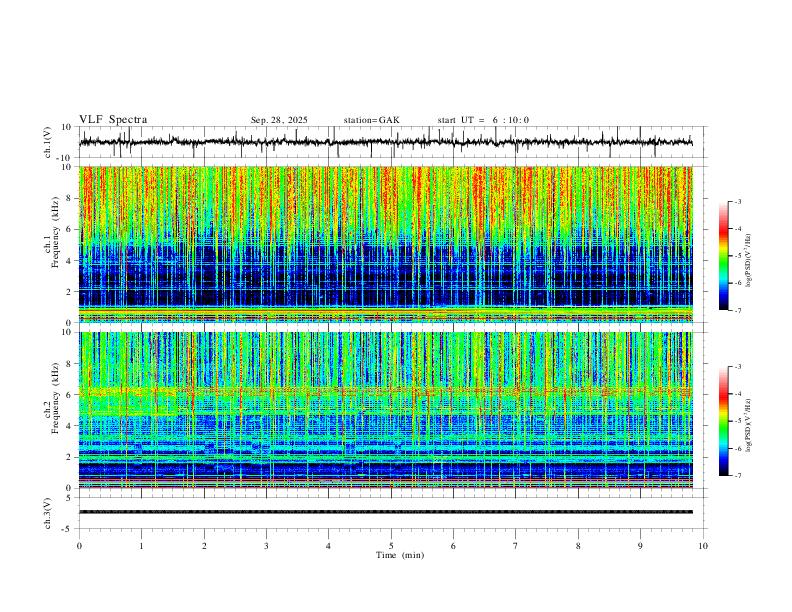Screen dimensions: 792x612
Task: Click time axis tick label '0'
Action: coord(79,546)
